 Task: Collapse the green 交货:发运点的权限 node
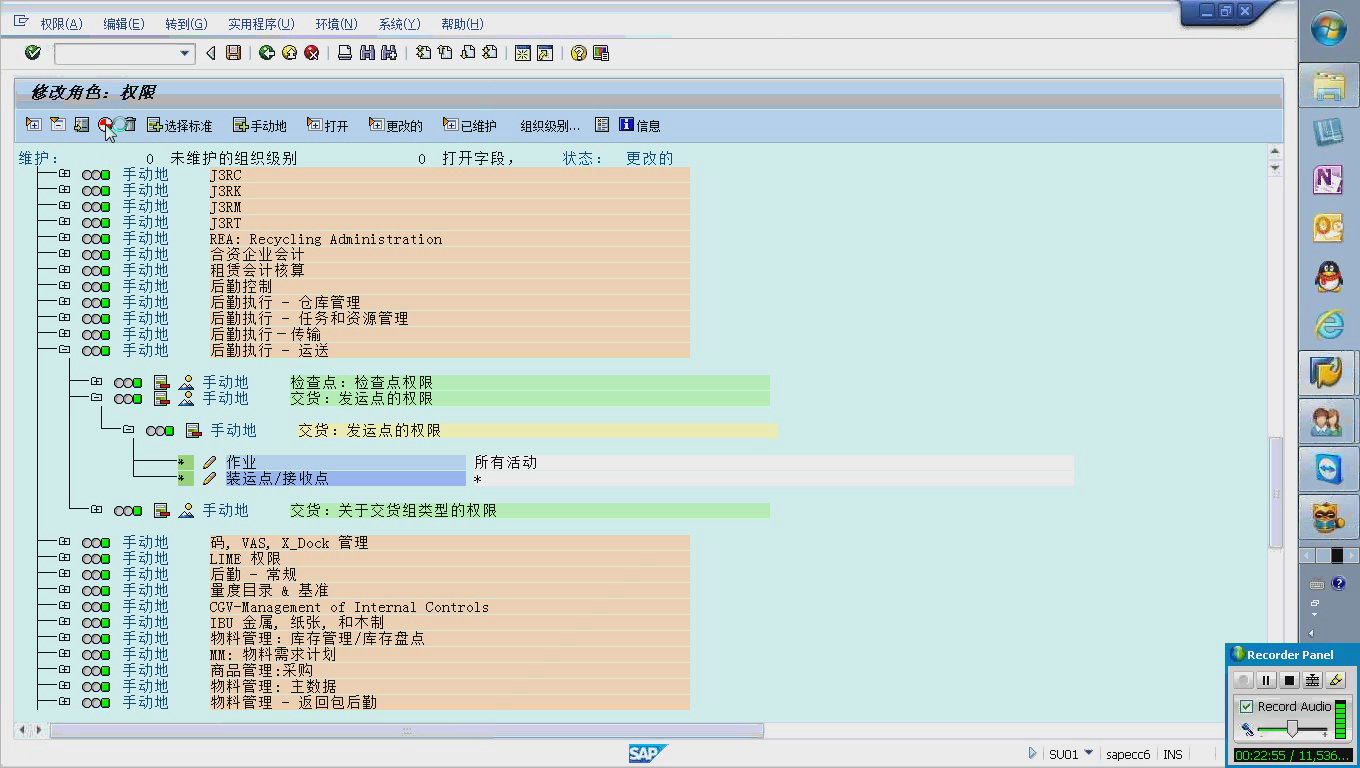point(96,398)
